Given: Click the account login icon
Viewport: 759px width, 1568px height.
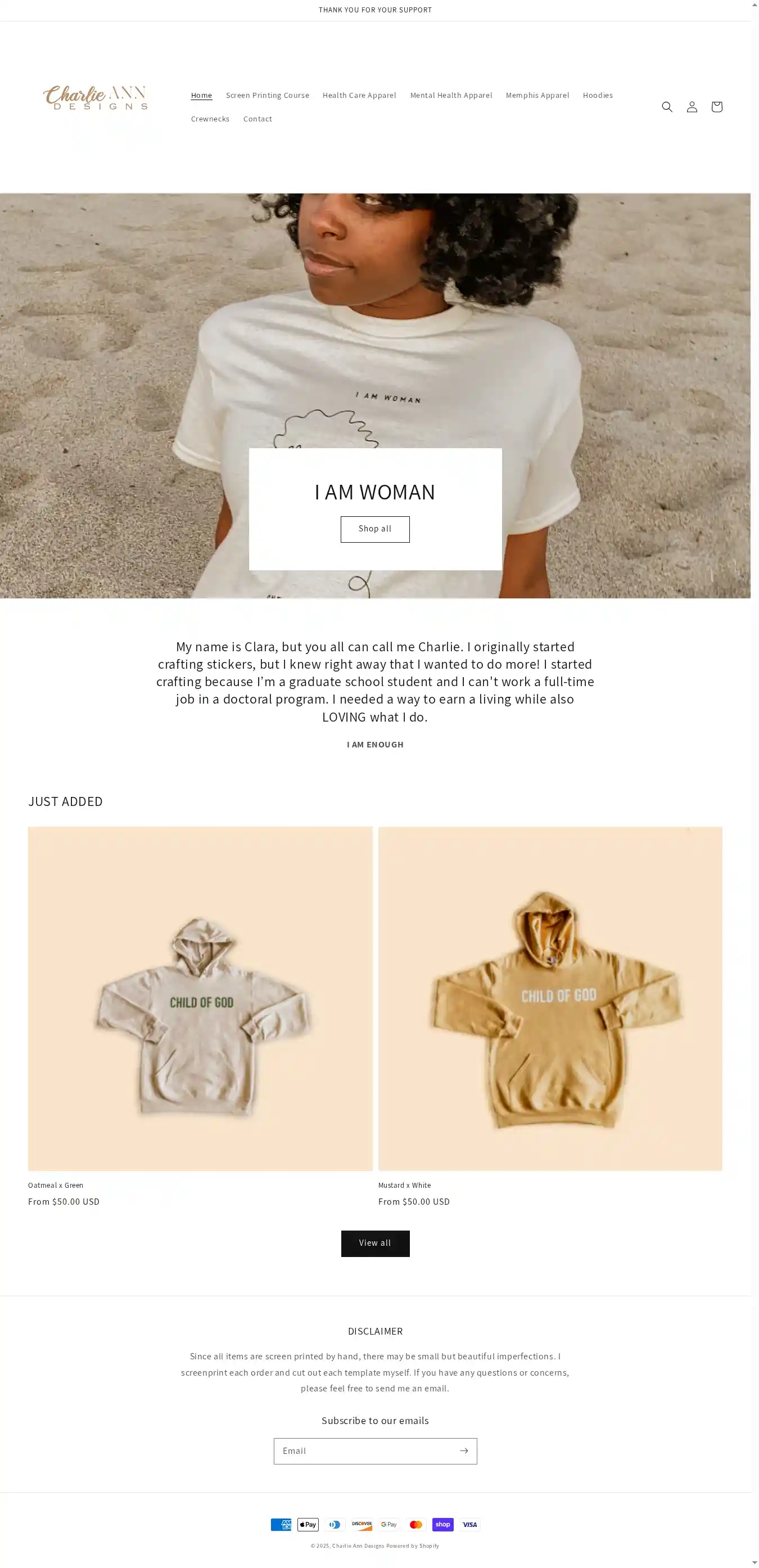Looking at the screenshot, I should (x=692, y=107).
